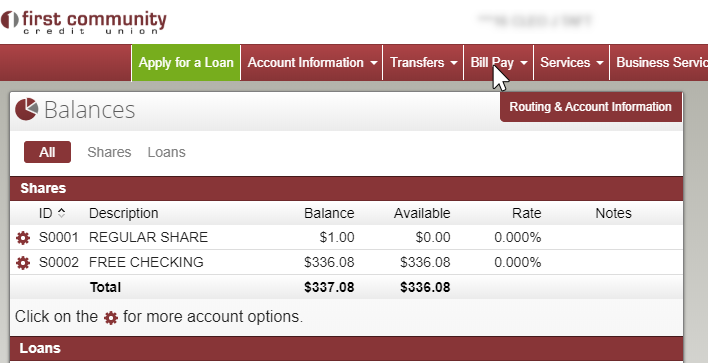Screen dimensions: 708x363
Task: Click the green Apply for a Loan button
Action: (186, 62)
